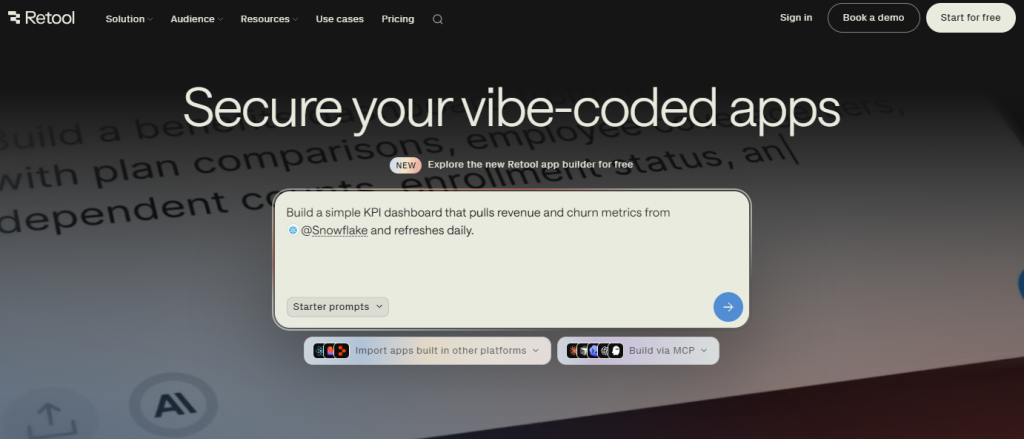Open the Use cases page
This screenshot has width=1024, height=439.
tap(340, 19)
